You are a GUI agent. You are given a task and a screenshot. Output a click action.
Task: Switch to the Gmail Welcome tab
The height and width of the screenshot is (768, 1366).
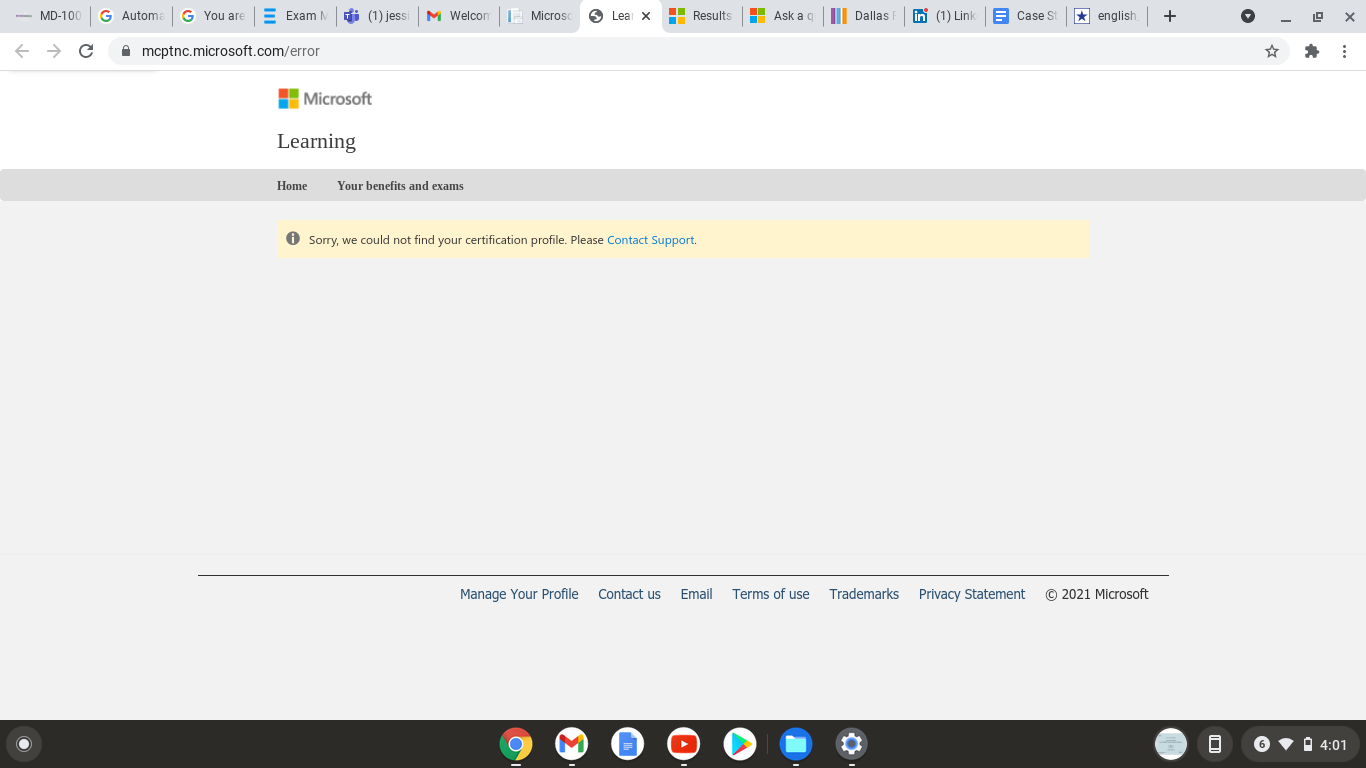tap(459, 16)
